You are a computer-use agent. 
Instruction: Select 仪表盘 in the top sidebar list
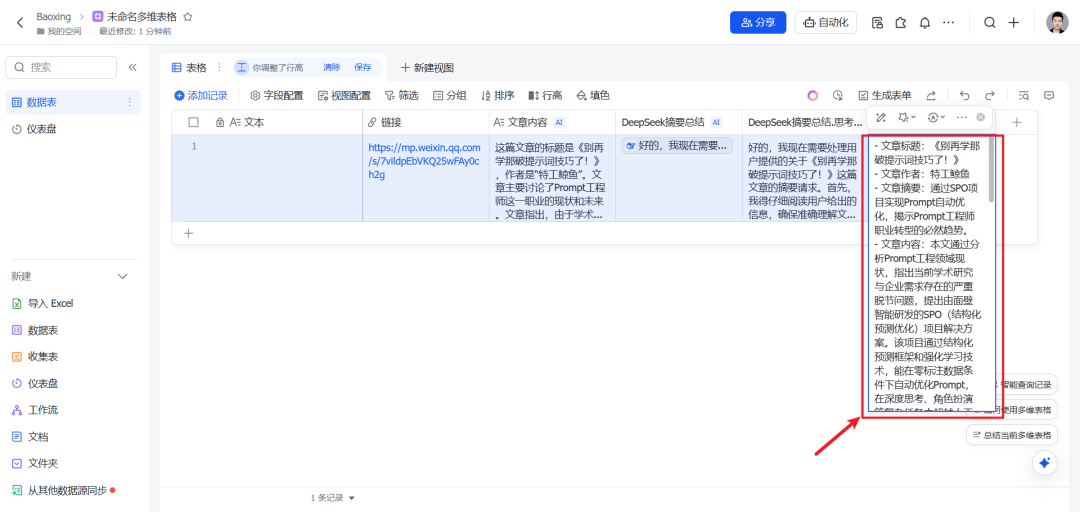[41, 129]
